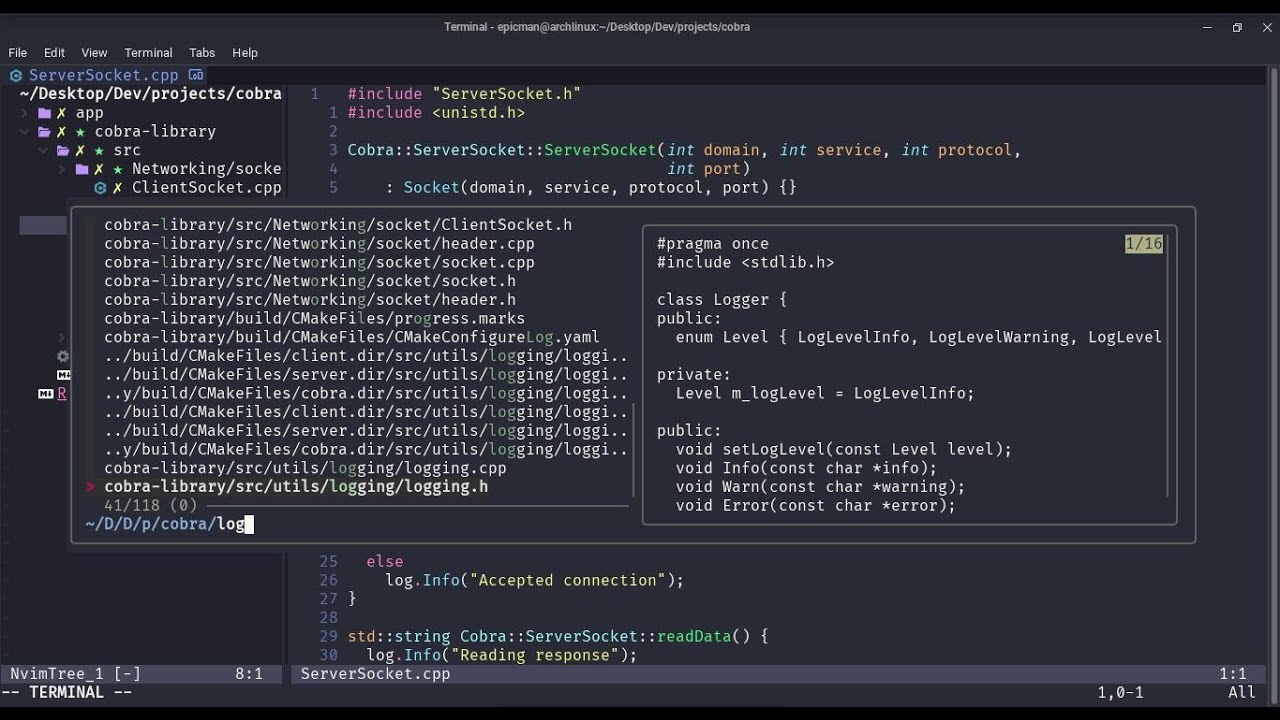1280x720 pixels.
Task: Click code line #include "ServerSocket.h"
Action: coord(464,94)
